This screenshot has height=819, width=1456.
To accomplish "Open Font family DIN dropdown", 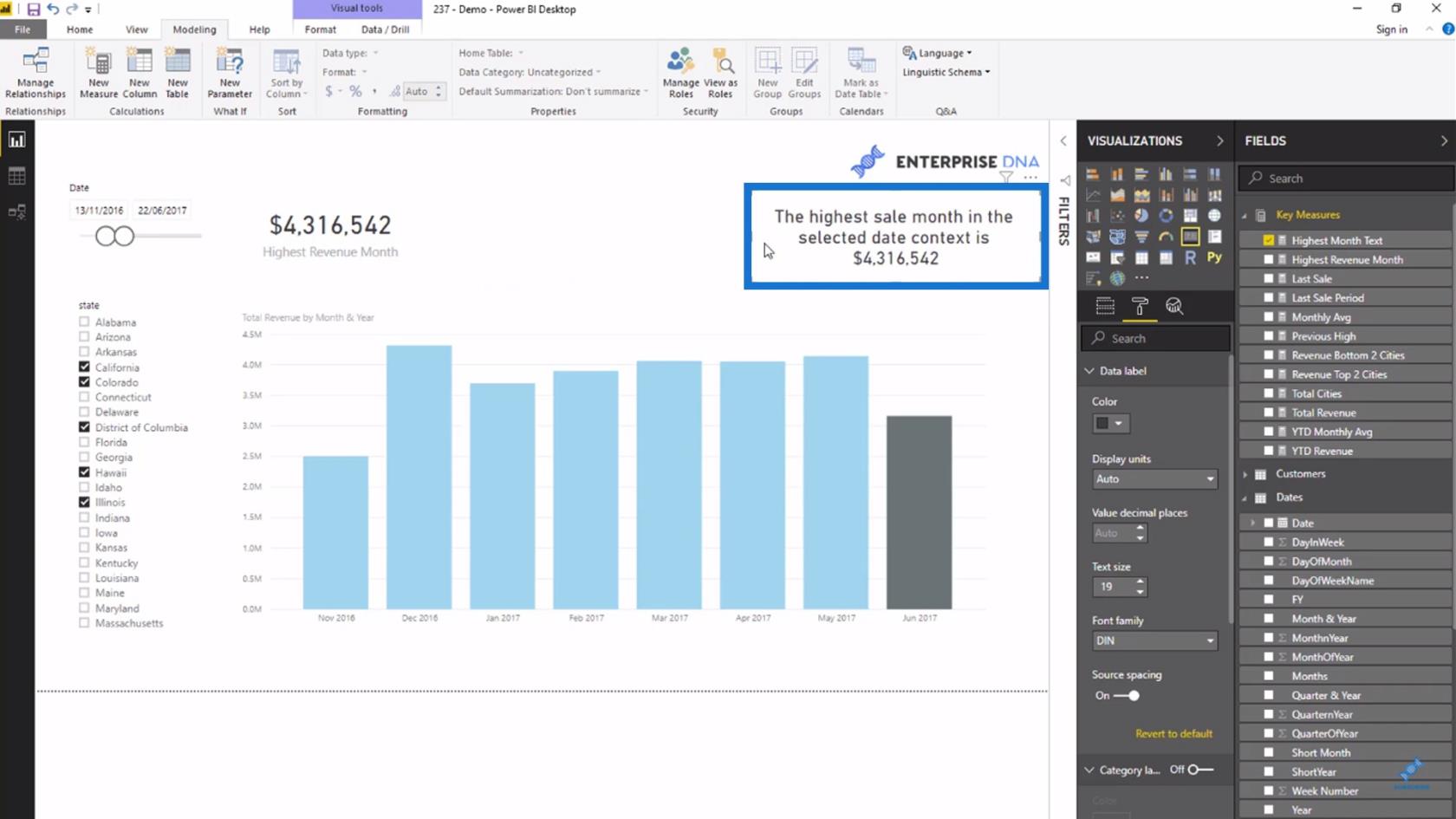I will (x=1154, y=640).
